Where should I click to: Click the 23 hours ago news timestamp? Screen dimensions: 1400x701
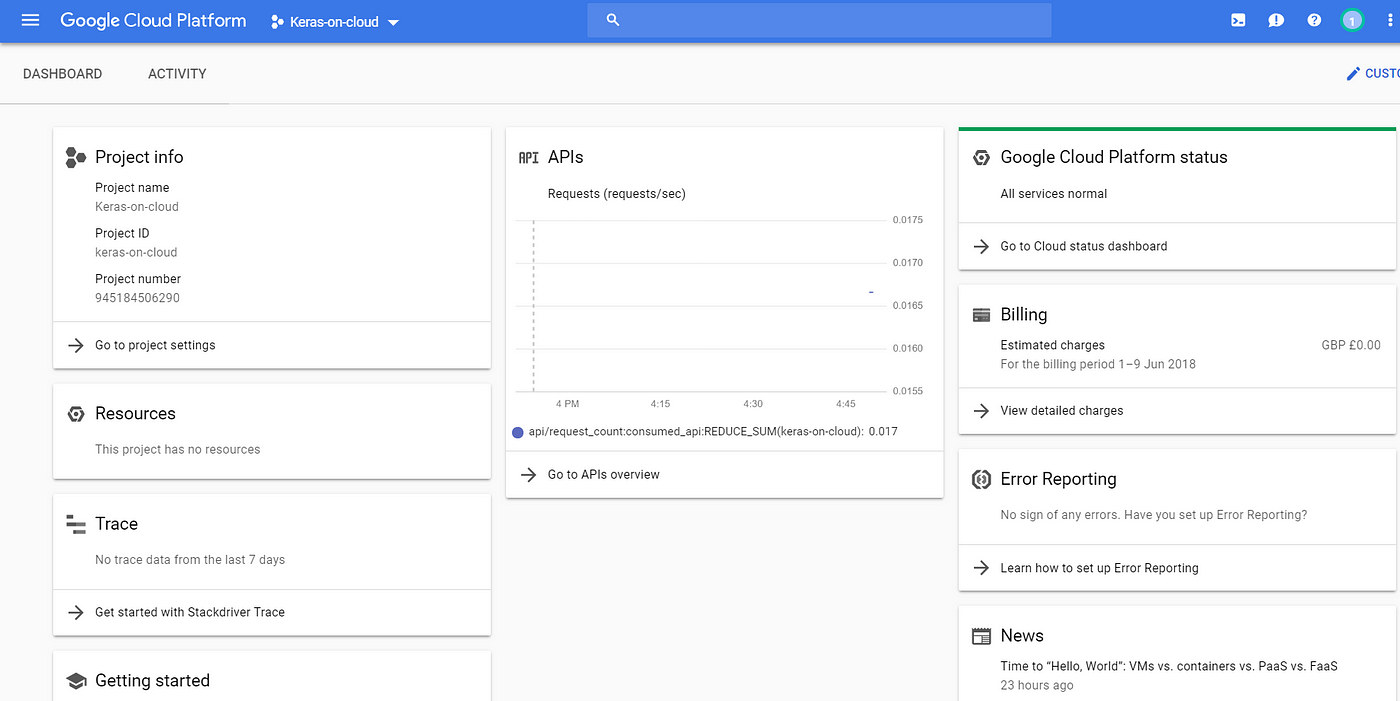(1037, 685)
